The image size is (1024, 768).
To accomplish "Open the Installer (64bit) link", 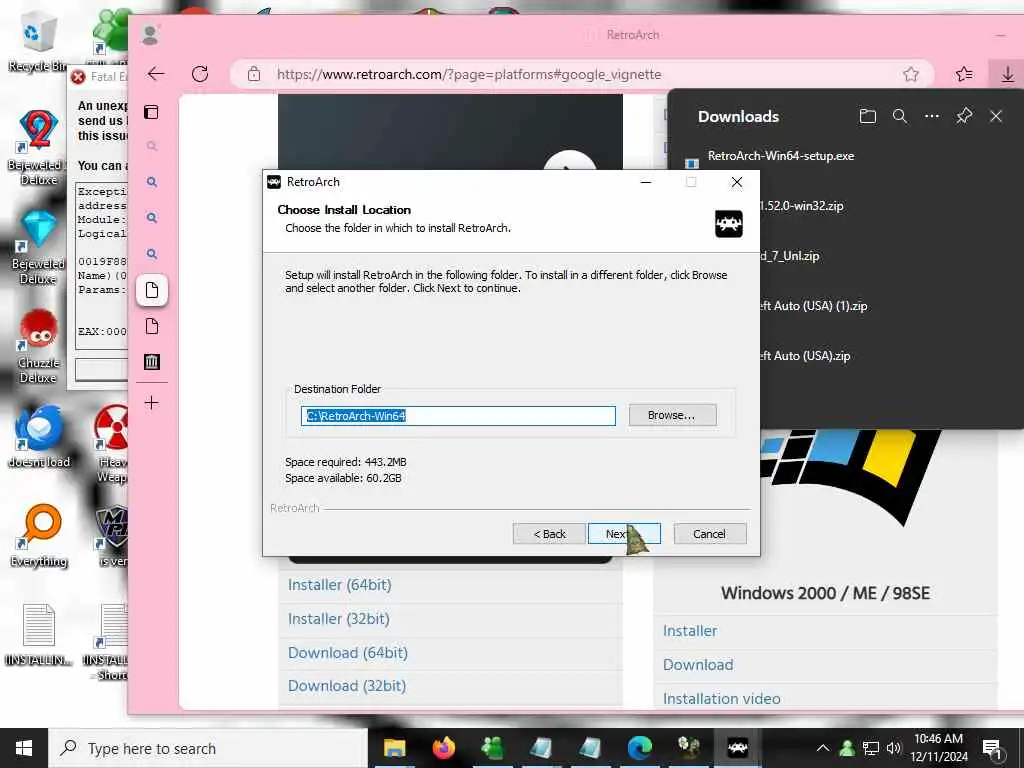I will pos(340,584).
